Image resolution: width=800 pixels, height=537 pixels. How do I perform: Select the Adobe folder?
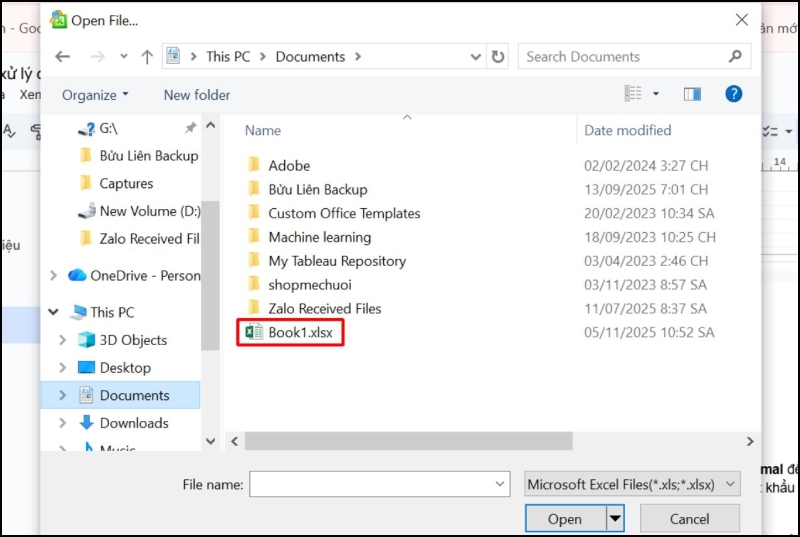click(x=279, y=166)
